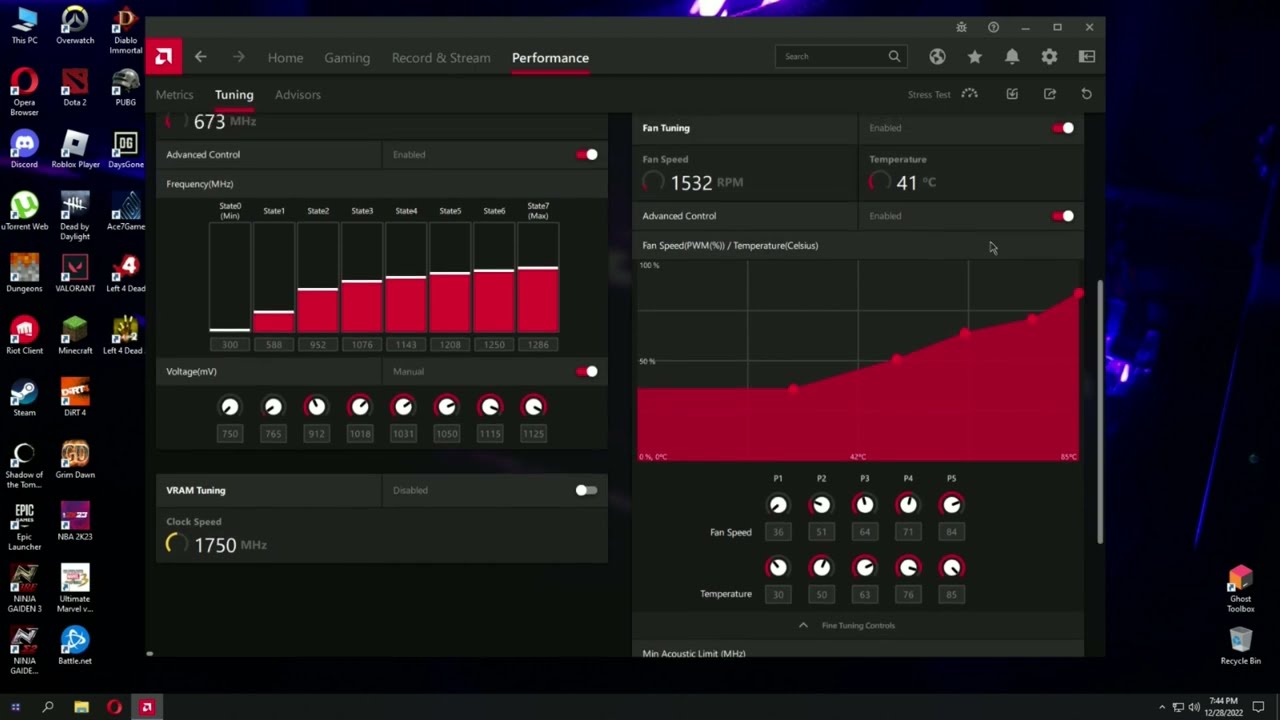Screen dimensions: 1280x720
Task: Click State3 frequency value 1076
Action: [x=362, y=344]
